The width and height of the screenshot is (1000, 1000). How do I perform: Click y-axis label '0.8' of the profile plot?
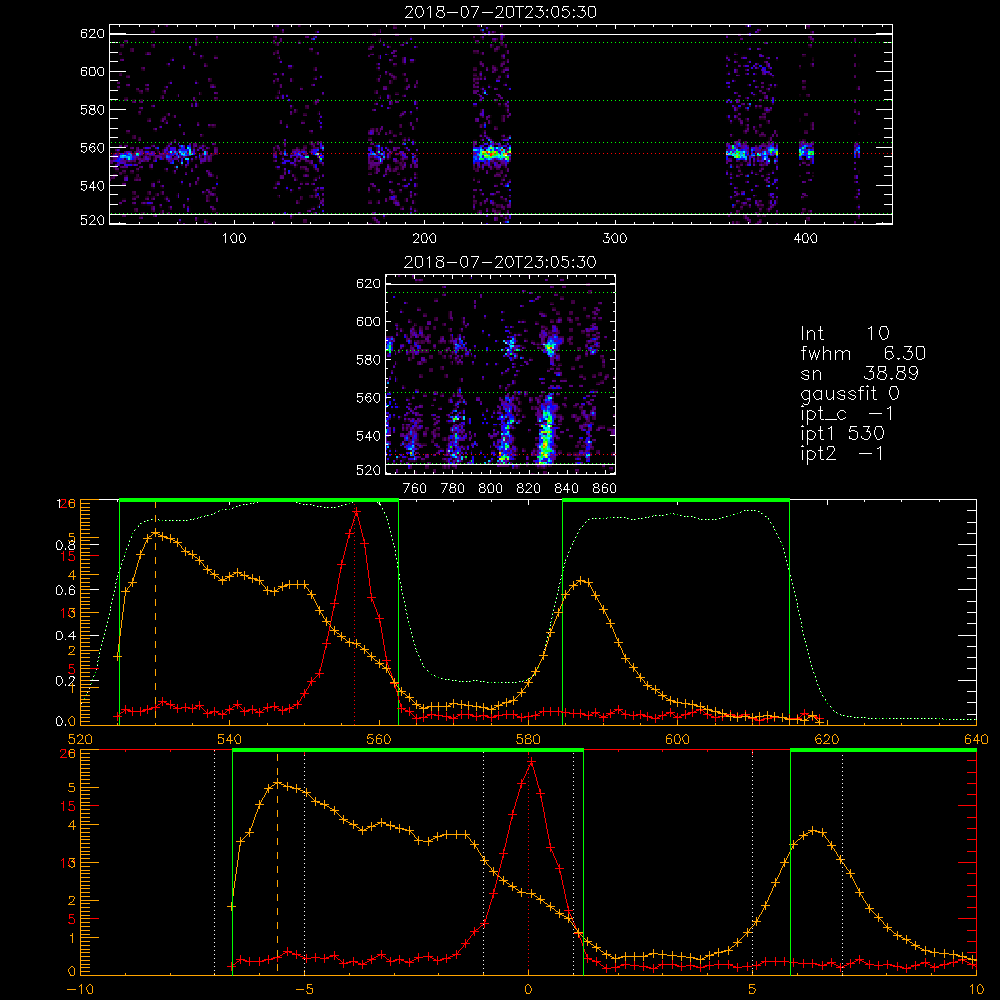[66, 545]
